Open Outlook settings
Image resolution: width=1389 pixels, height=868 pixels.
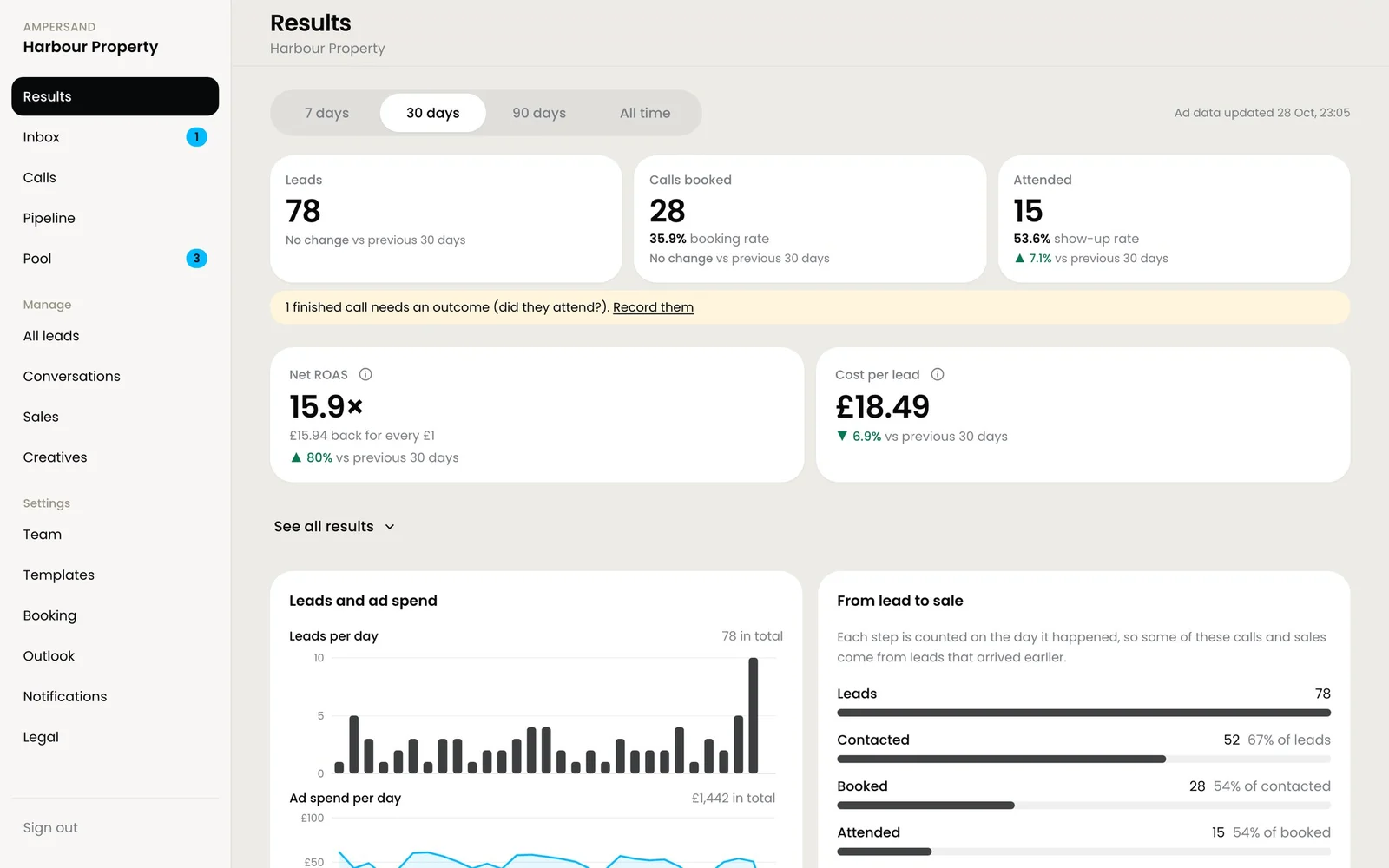coord(115,656)
